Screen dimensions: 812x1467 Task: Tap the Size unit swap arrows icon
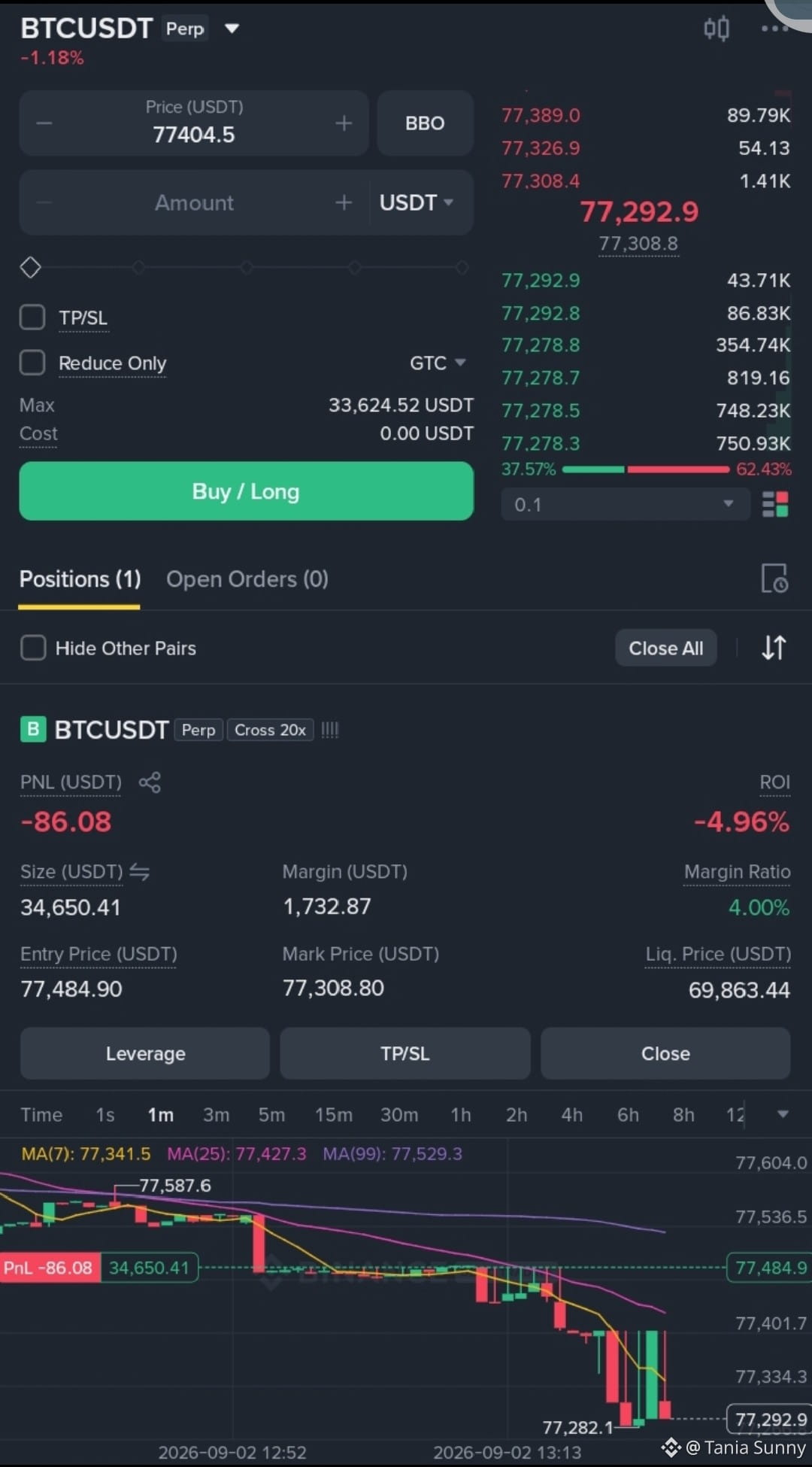tap(140, 872)
